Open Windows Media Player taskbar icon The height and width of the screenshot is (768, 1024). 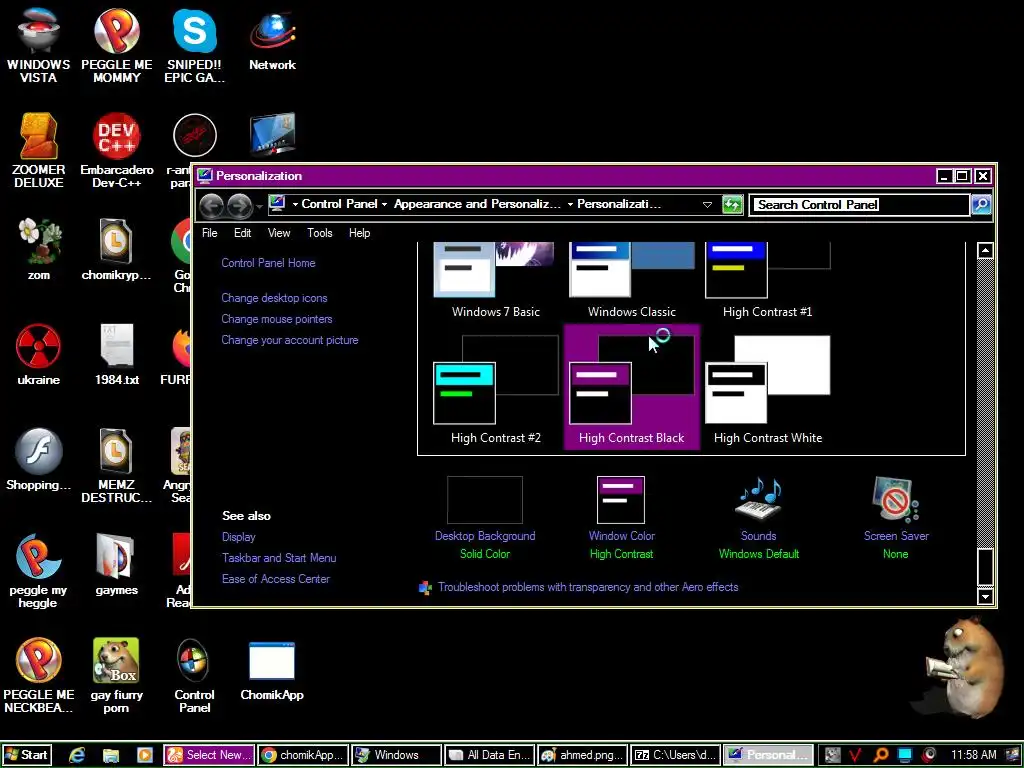pos(144,756)
